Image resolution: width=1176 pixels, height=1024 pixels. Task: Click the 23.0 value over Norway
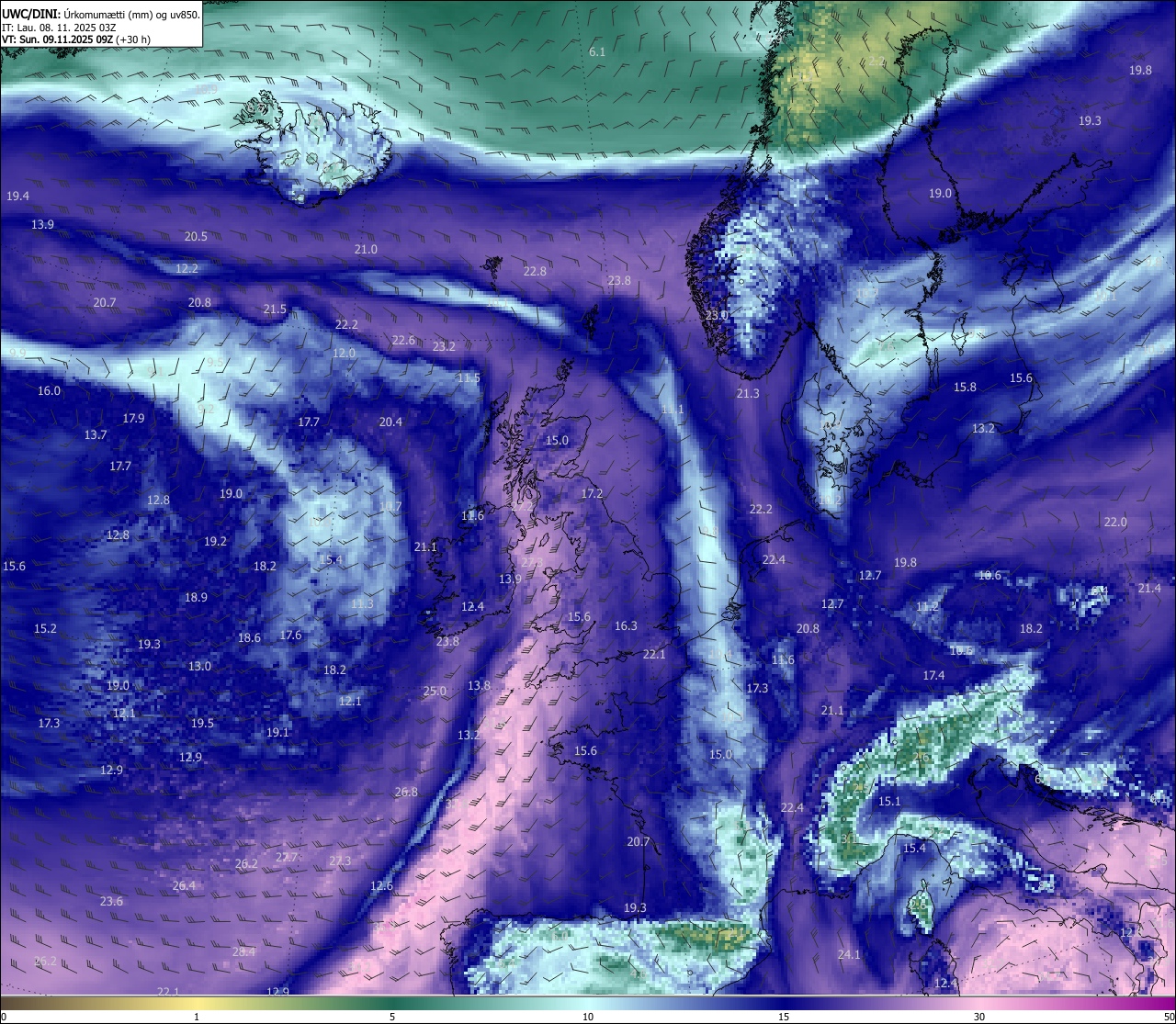click(x=717, y=315)
